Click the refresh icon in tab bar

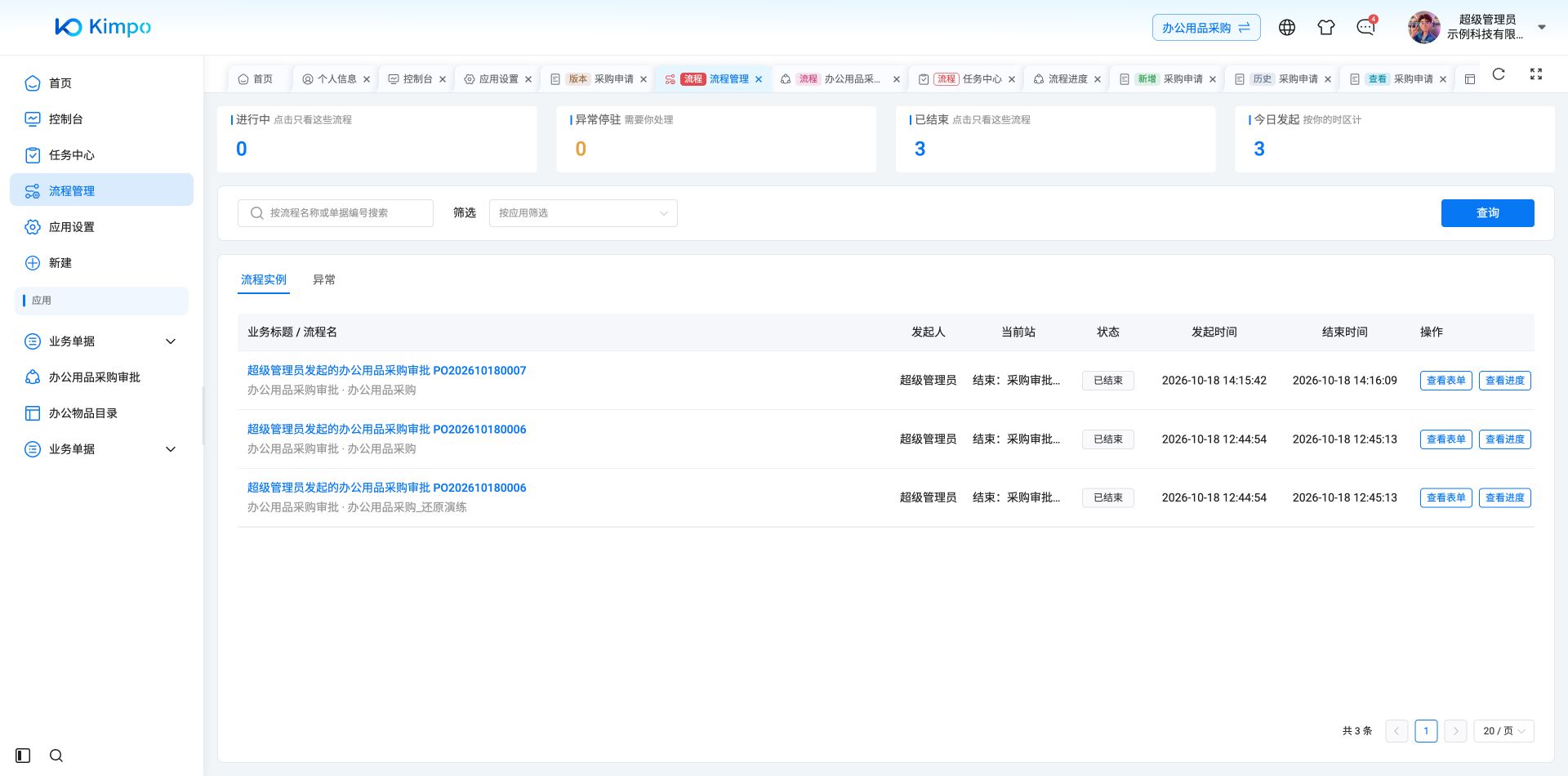[1499, 74]
